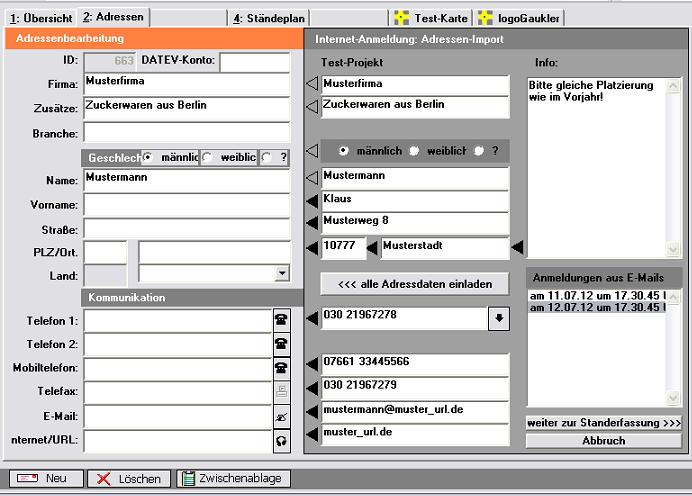The height and width of the screenshot is (496, 692).
Task: Click the e-mail icon beside E-Mail field
Action: click(x=282, y=416)
